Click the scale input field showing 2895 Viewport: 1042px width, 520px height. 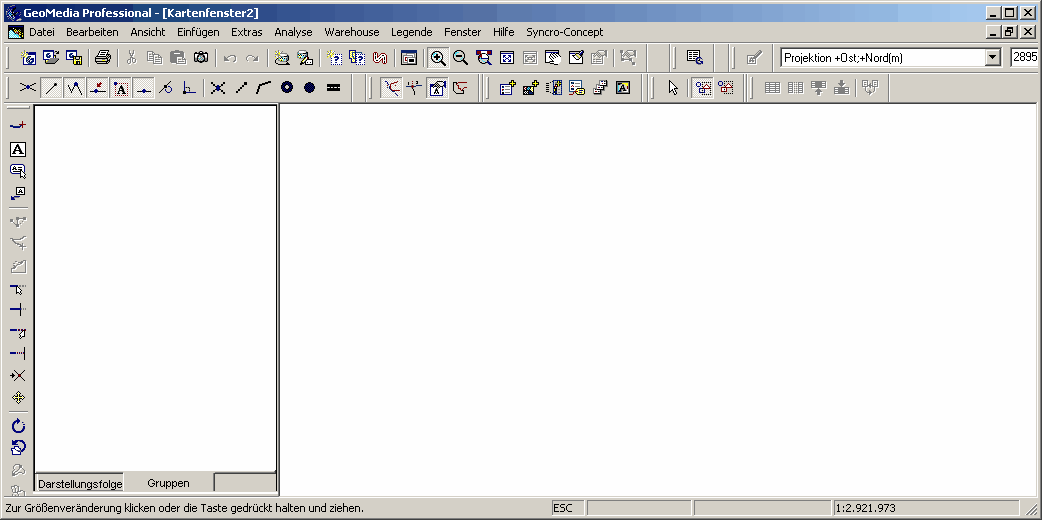pyautogui.click(x=1025, y=58)
